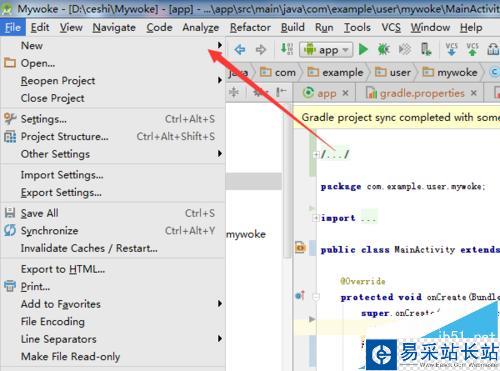Choose Export to HTML... menu entry
This screenshot has width=500, height=371.
[113, 269]
